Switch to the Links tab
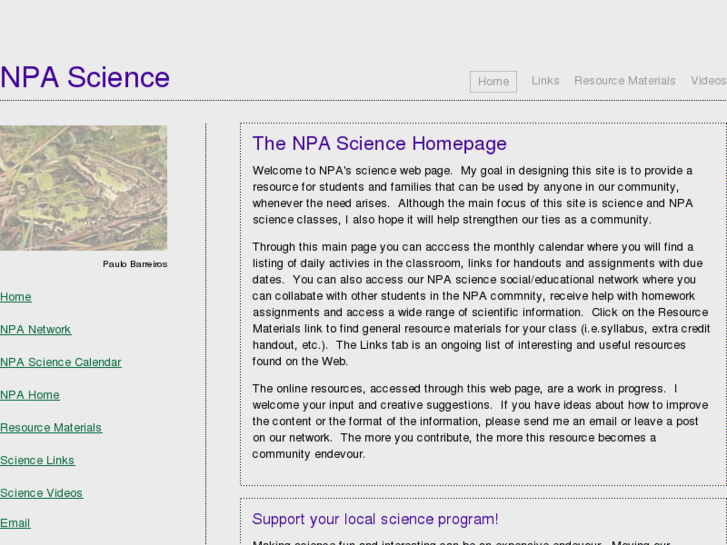The height and width of the screenshot is (545, 727). click(545, 81)
